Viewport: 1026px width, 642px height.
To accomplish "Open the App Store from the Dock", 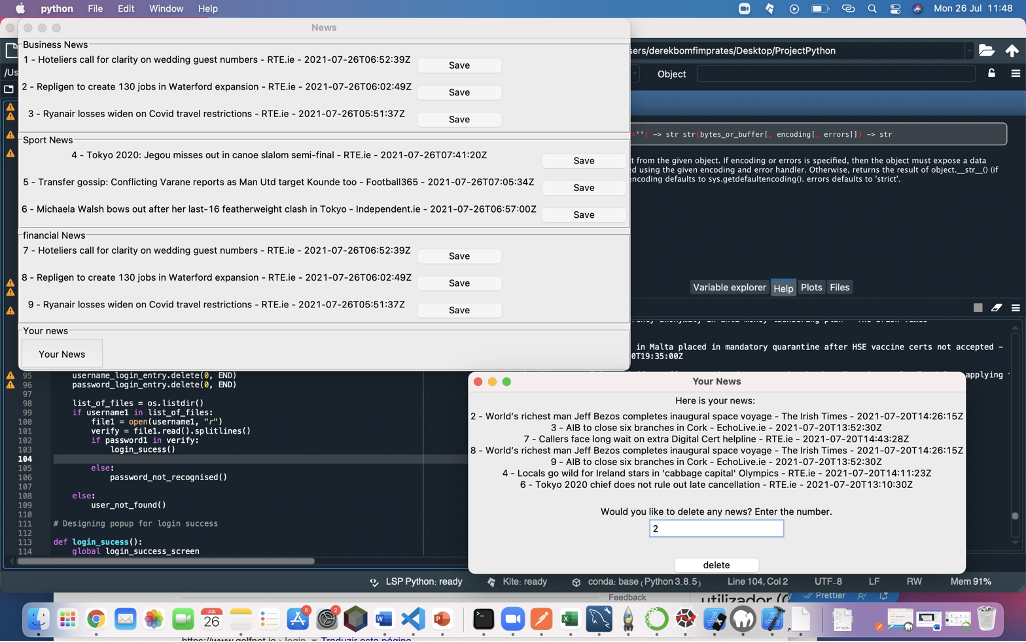I will 298,619.
